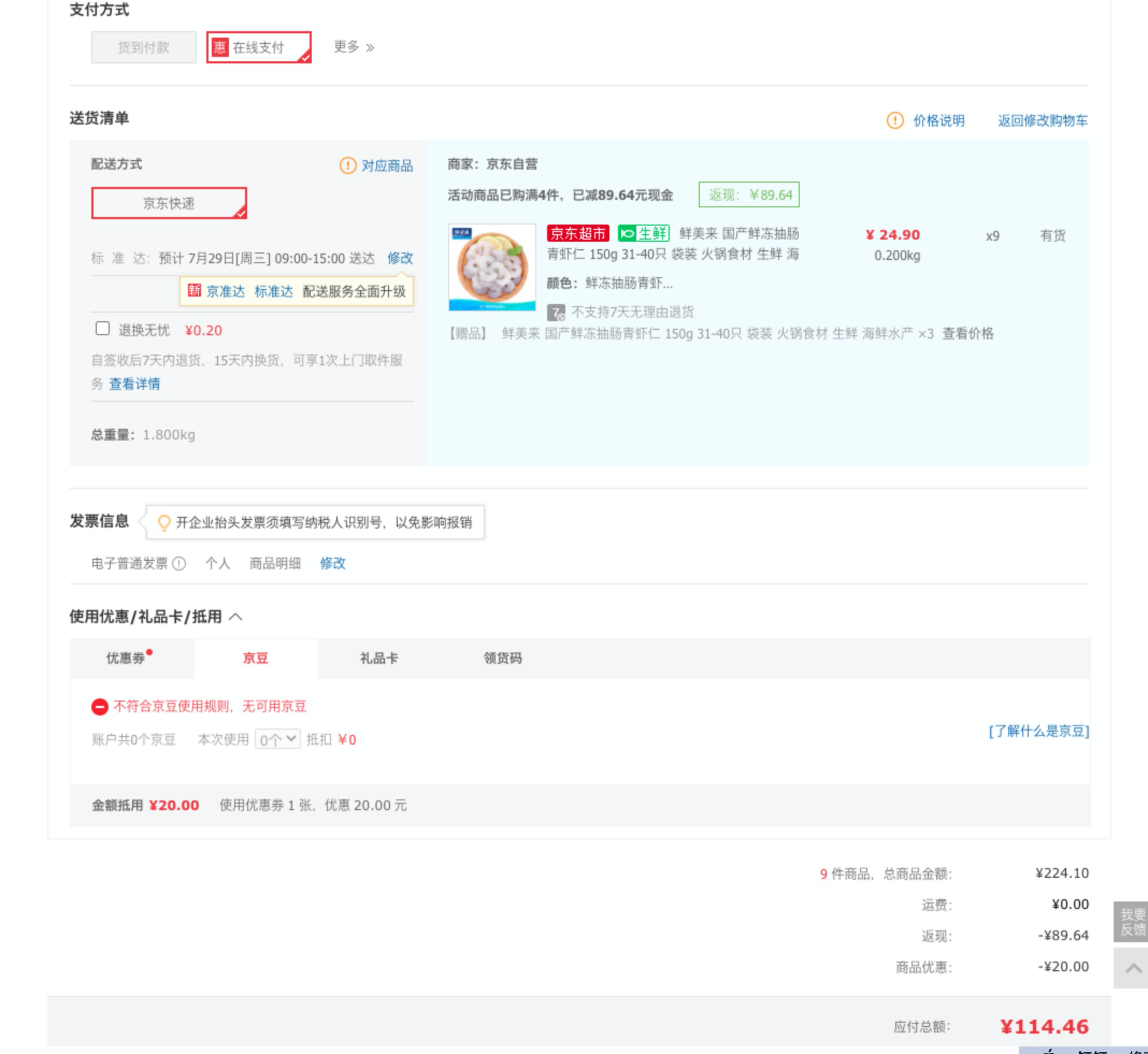Click 修改 next to delivery time
1148x1054 pixels.
pyautogui.click(x=400, y=258)
